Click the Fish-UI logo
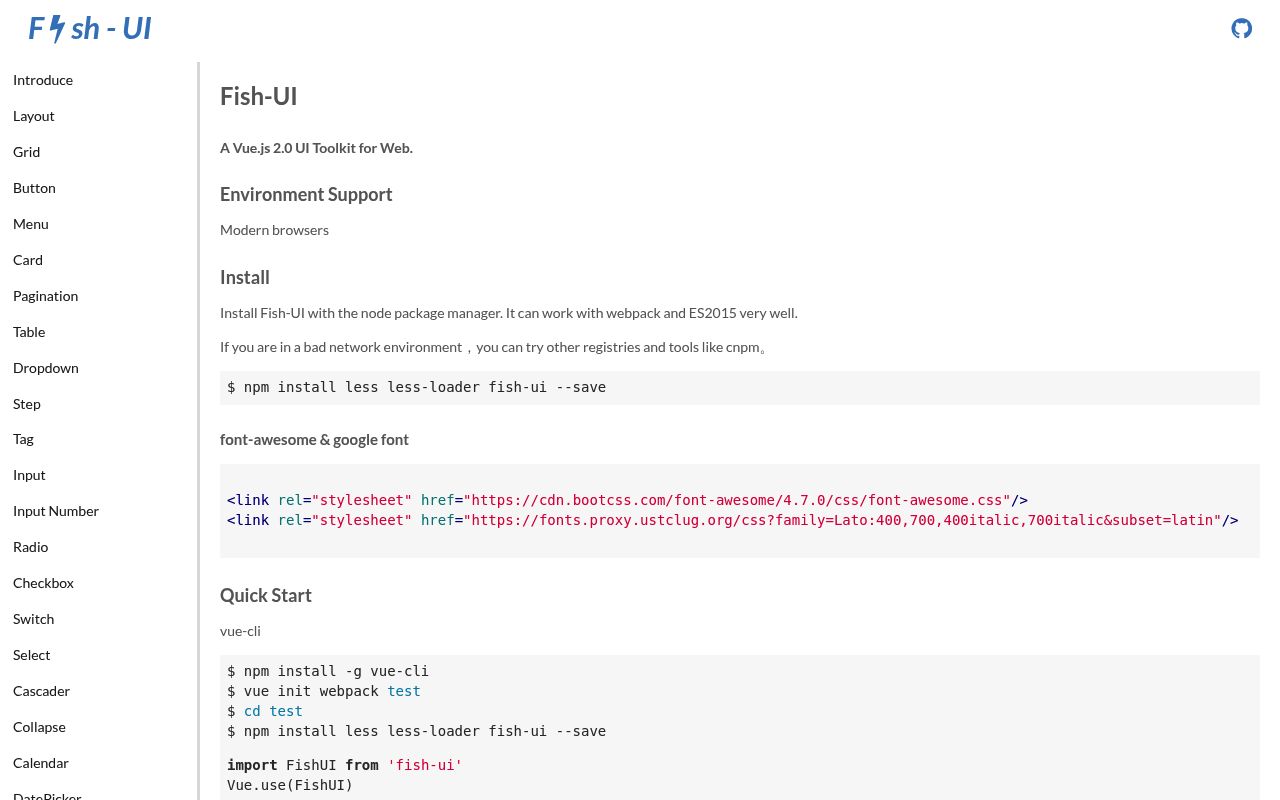Image resolution: width=1280 pixels, height=800 pixels. 90,28
